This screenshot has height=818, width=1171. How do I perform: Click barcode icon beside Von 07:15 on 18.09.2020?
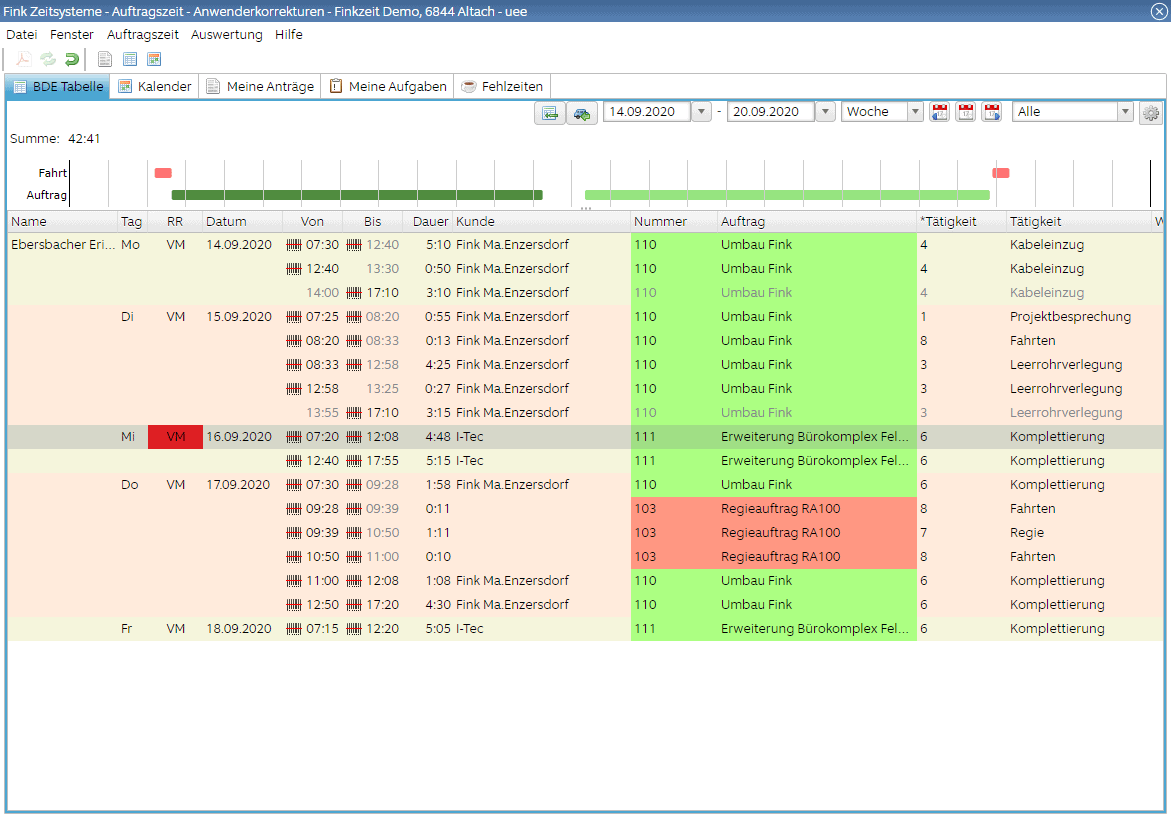[x=294, y=629]
